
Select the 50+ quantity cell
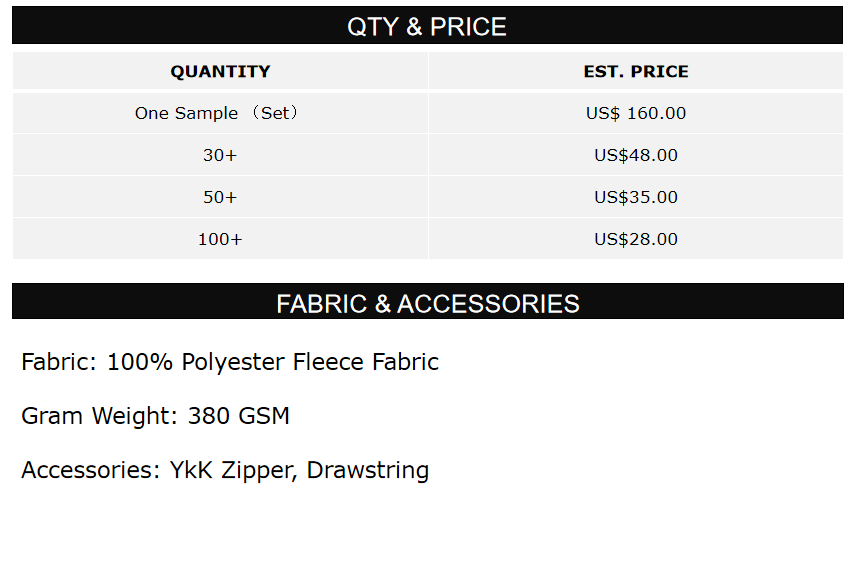click(220, 197)
